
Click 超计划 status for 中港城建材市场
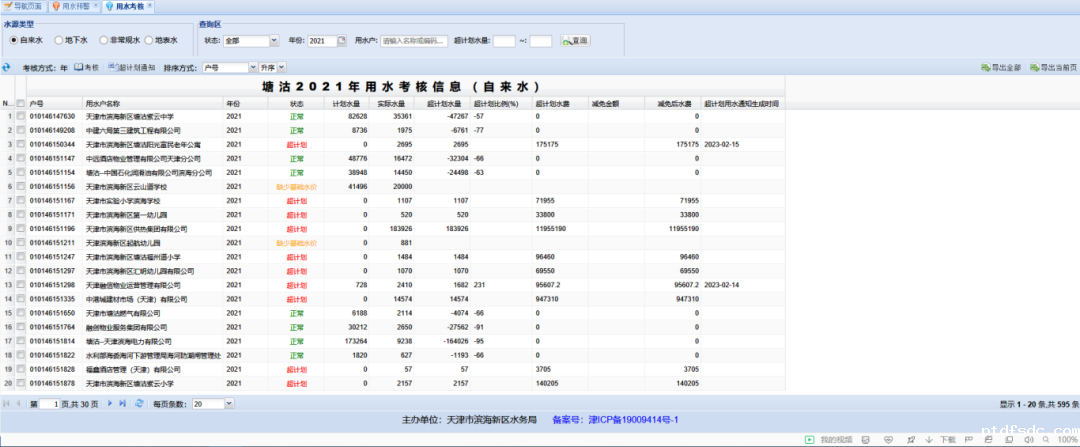coord(296,300)
